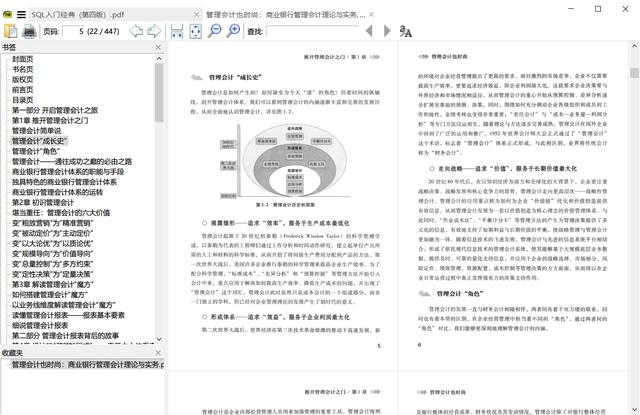
Task: Select 目录页 bookmark
Action: tap(22, 100)
